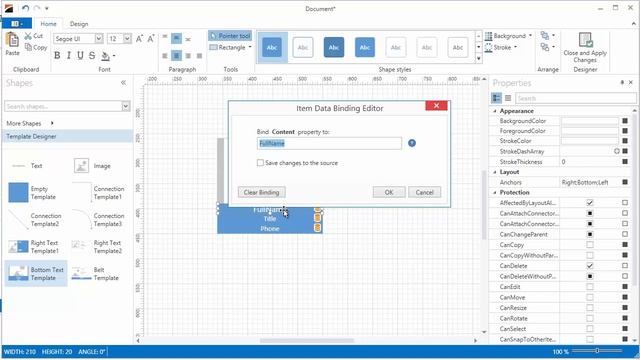Open Background dropdown arrow
This screenshot has width=640, height=360.
coord(530,36)
